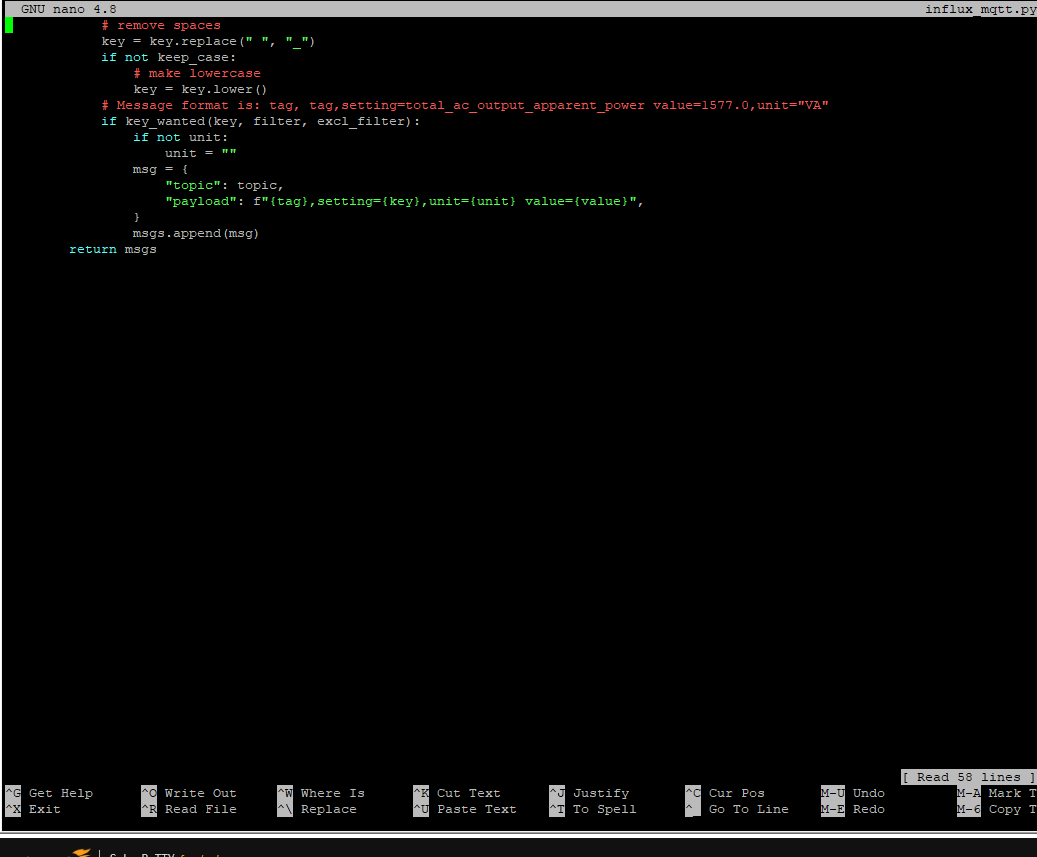This screenshot has height=857, width=1037.
Task: Click the 'if not unit:' line
Action: (x=181, y=137)
